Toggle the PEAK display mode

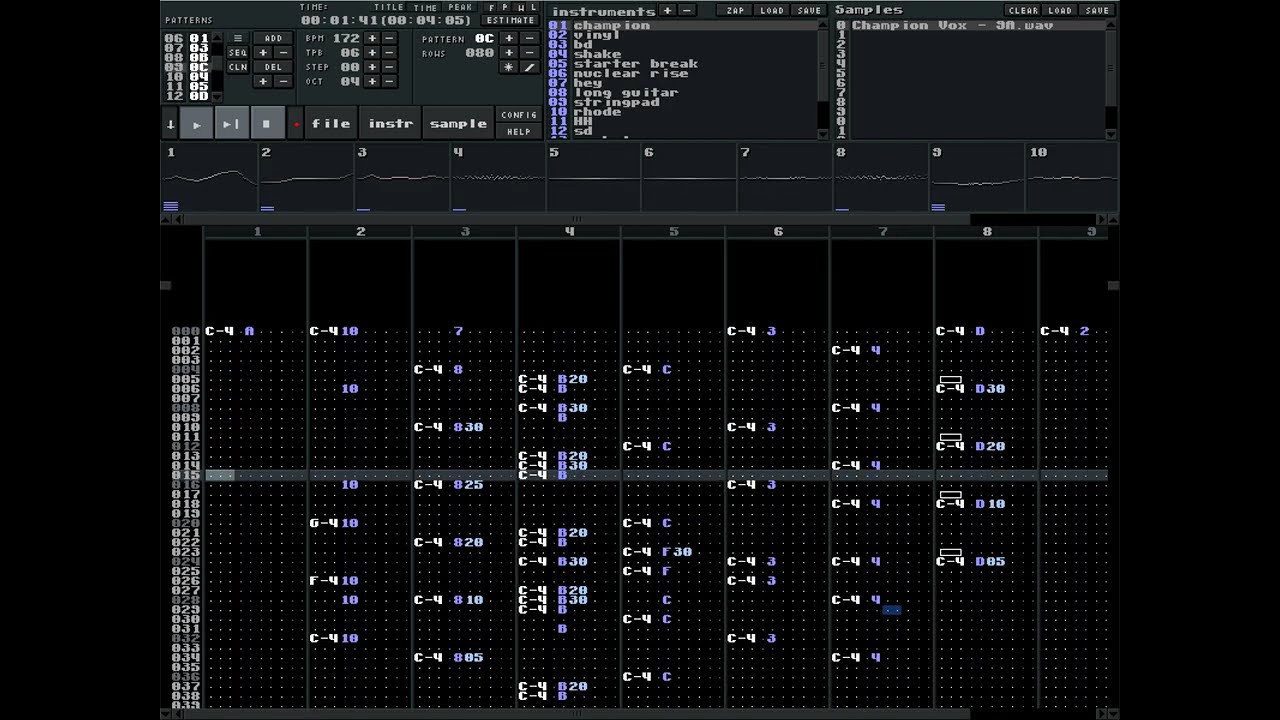461,7
